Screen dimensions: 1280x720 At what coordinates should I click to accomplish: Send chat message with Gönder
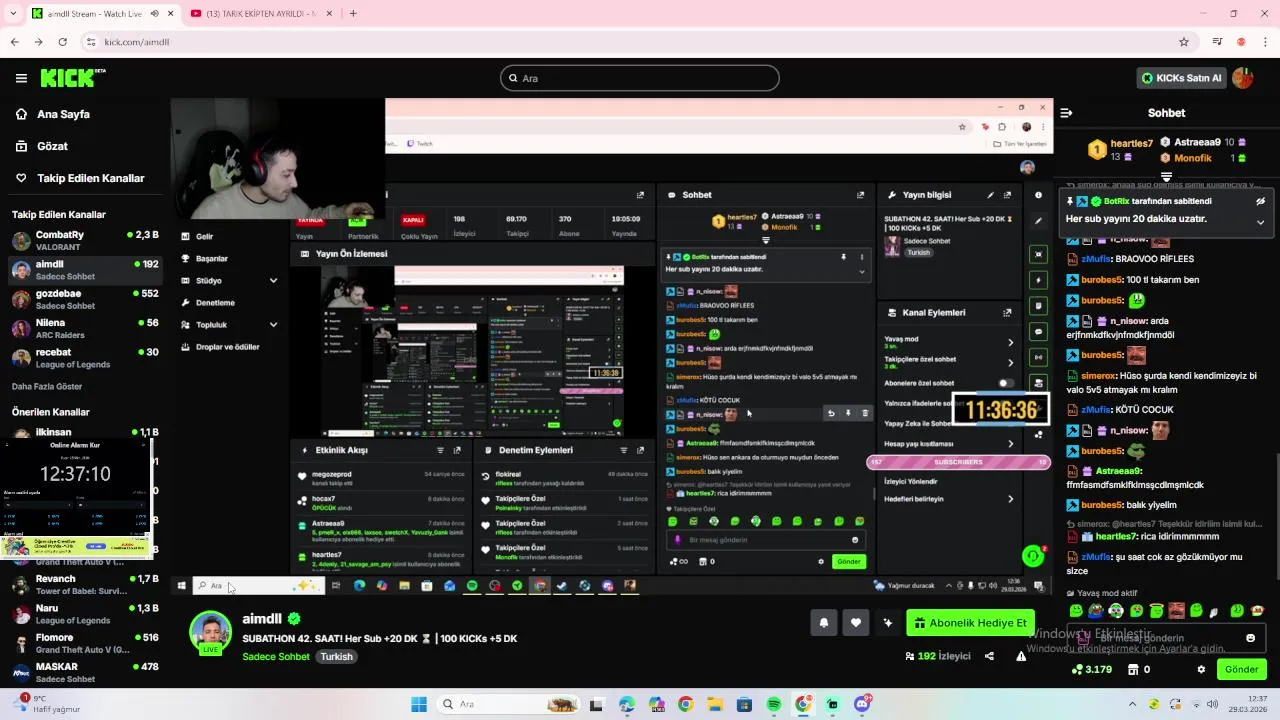coord(1241,669)
